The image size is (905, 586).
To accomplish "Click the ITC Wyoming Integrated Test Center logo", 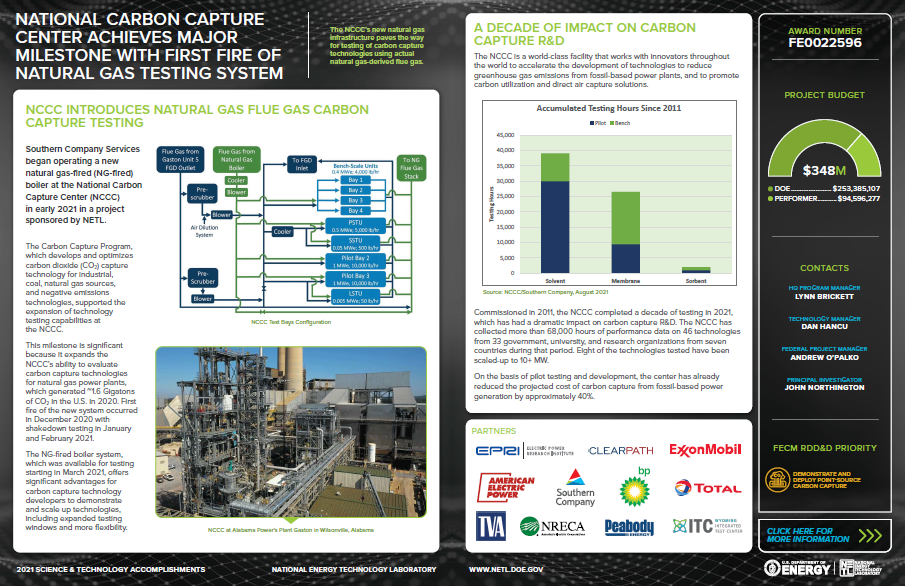I will [x=704, y=526].
